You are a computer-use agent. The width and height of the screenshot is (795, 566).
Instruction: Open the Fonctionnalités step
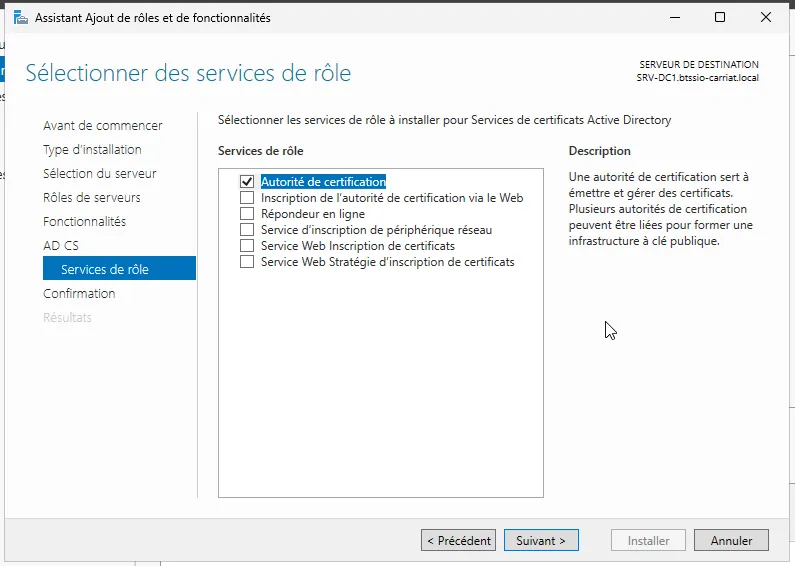84,222
